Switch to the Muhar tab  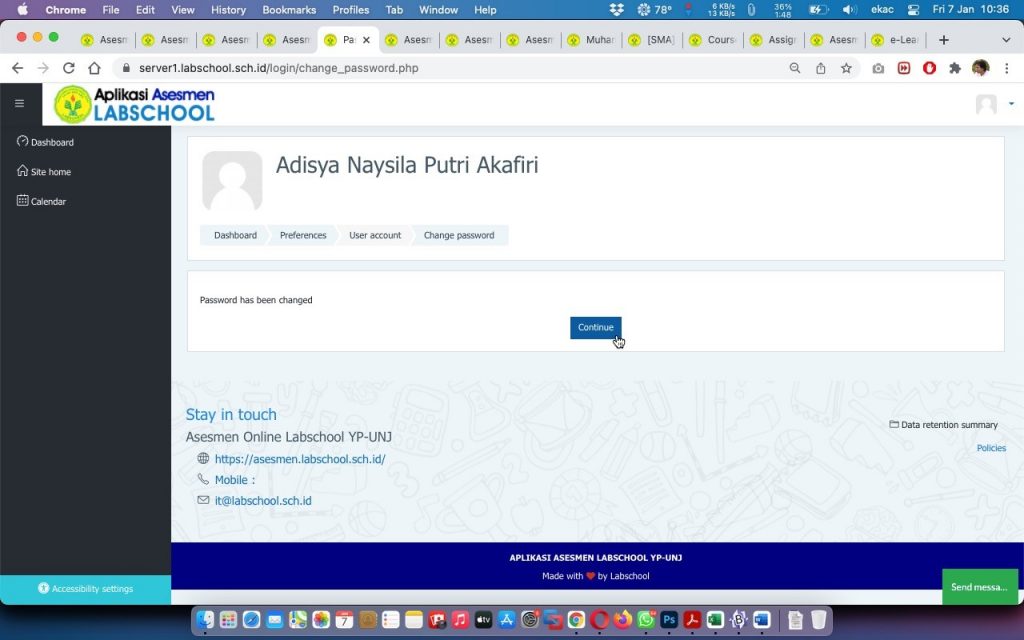click(x=591, y=40)
